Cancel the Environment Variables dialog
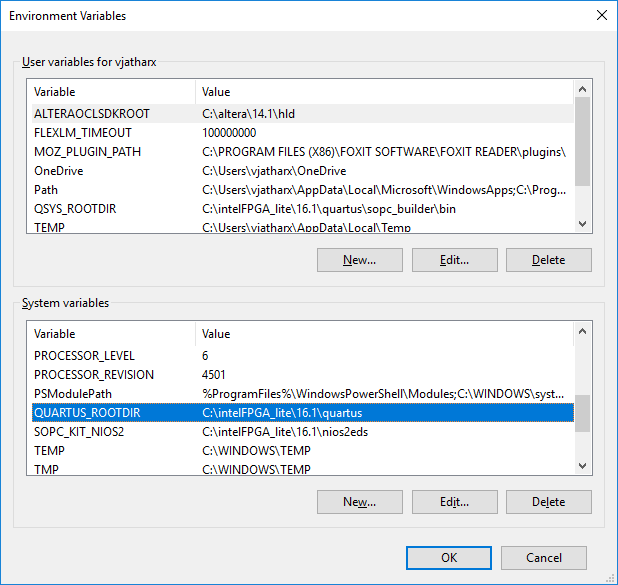Image resolution: width=618 pixels, height=585 pixels. point(543,558)
